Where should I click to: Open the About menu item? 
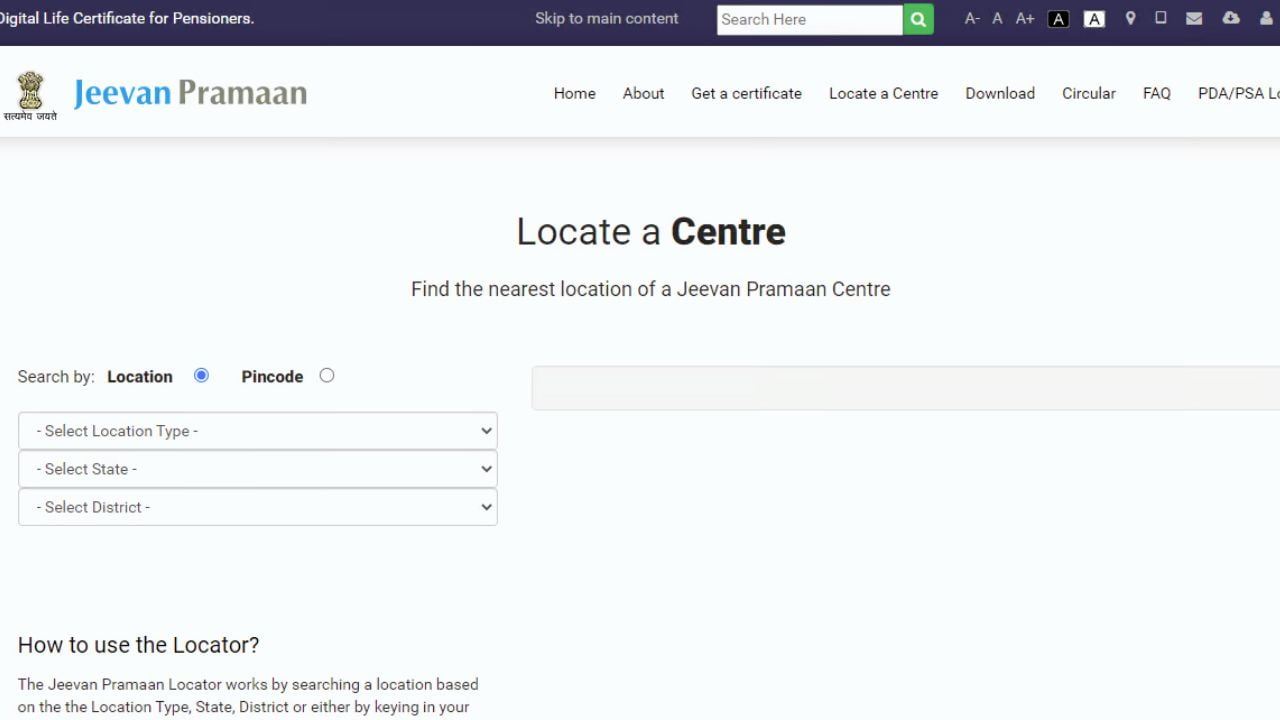tap(643, 93)
